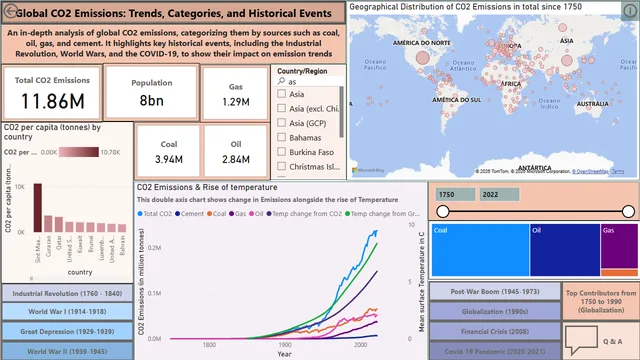
Task: Select the Gas treemap block
Action: pos(619,246)
